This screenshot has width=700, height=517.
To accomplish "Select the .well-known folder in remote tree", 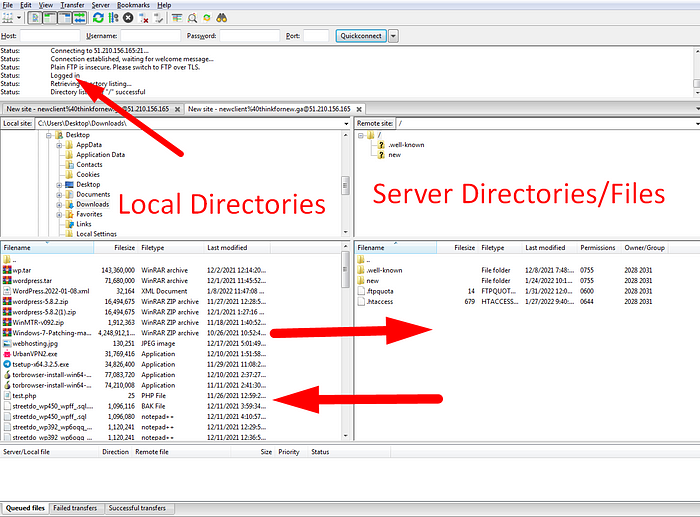I will (406, 145).
